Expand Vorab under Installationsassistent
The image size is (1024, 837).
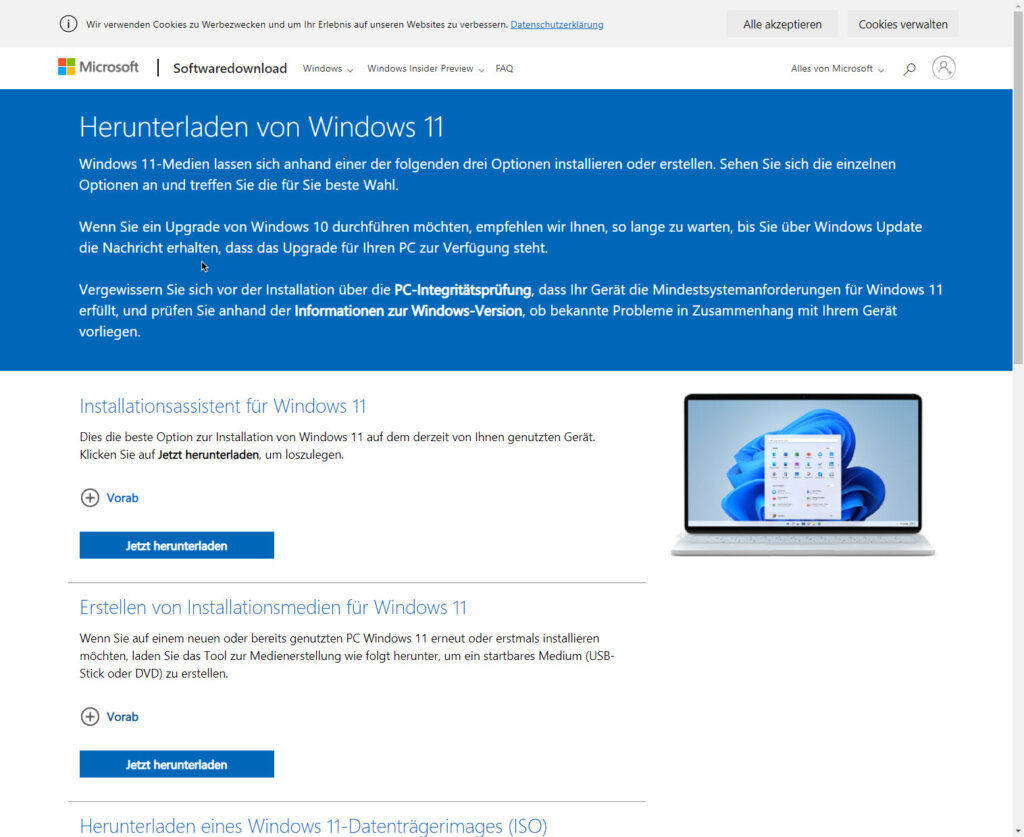click(x=110, y=498)
